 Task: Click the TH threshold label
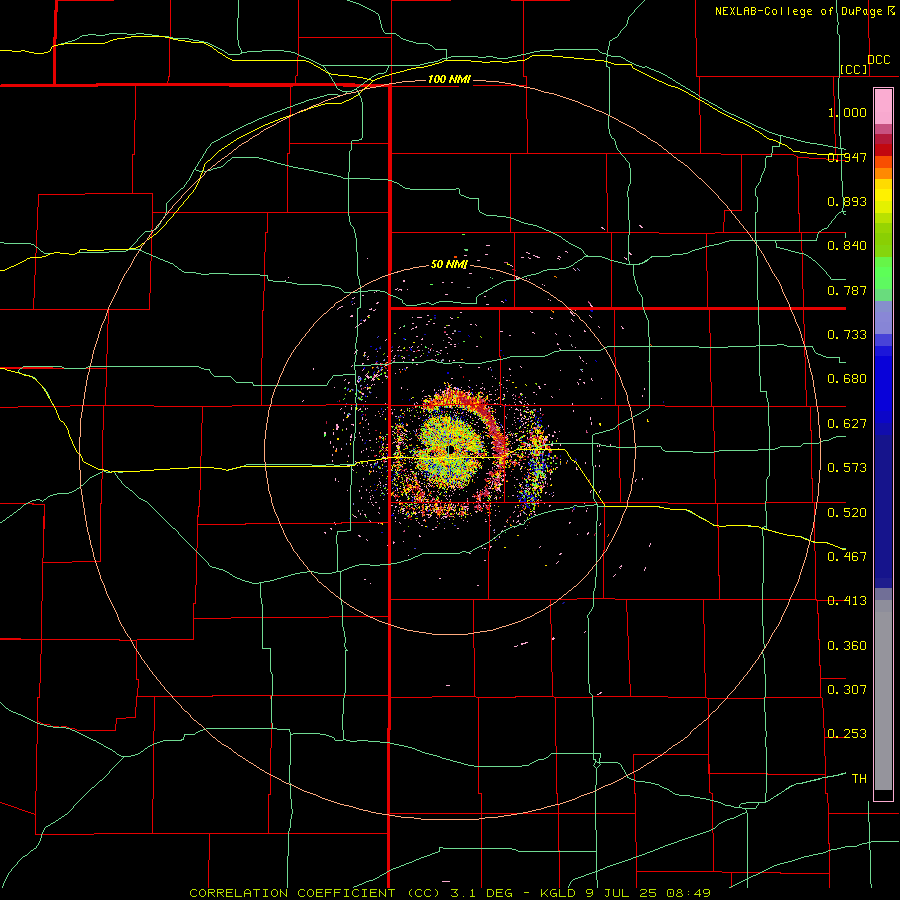tap(859, 779)
